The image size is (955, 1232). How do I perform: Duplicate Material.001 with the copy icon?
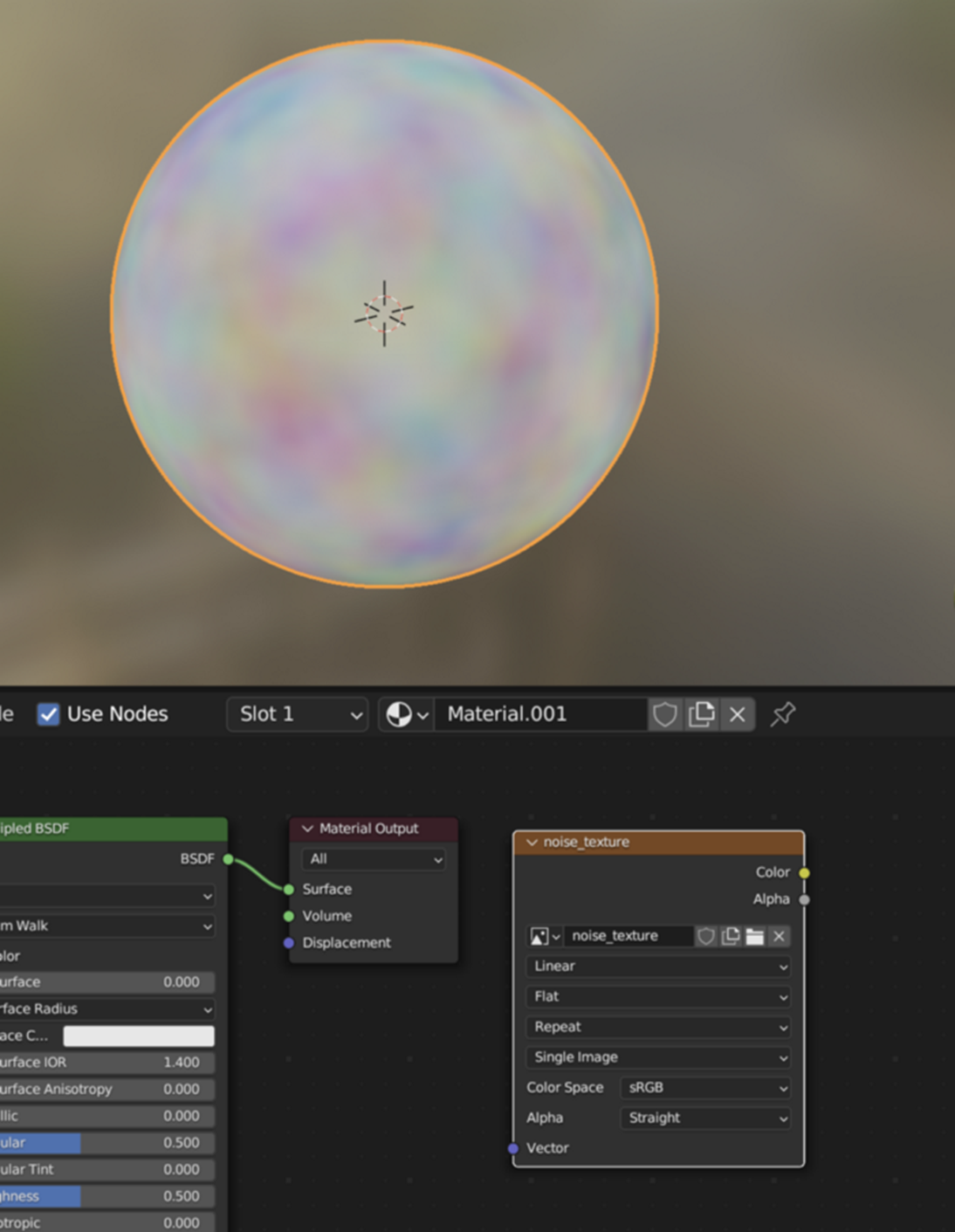(x=703, y=714)
